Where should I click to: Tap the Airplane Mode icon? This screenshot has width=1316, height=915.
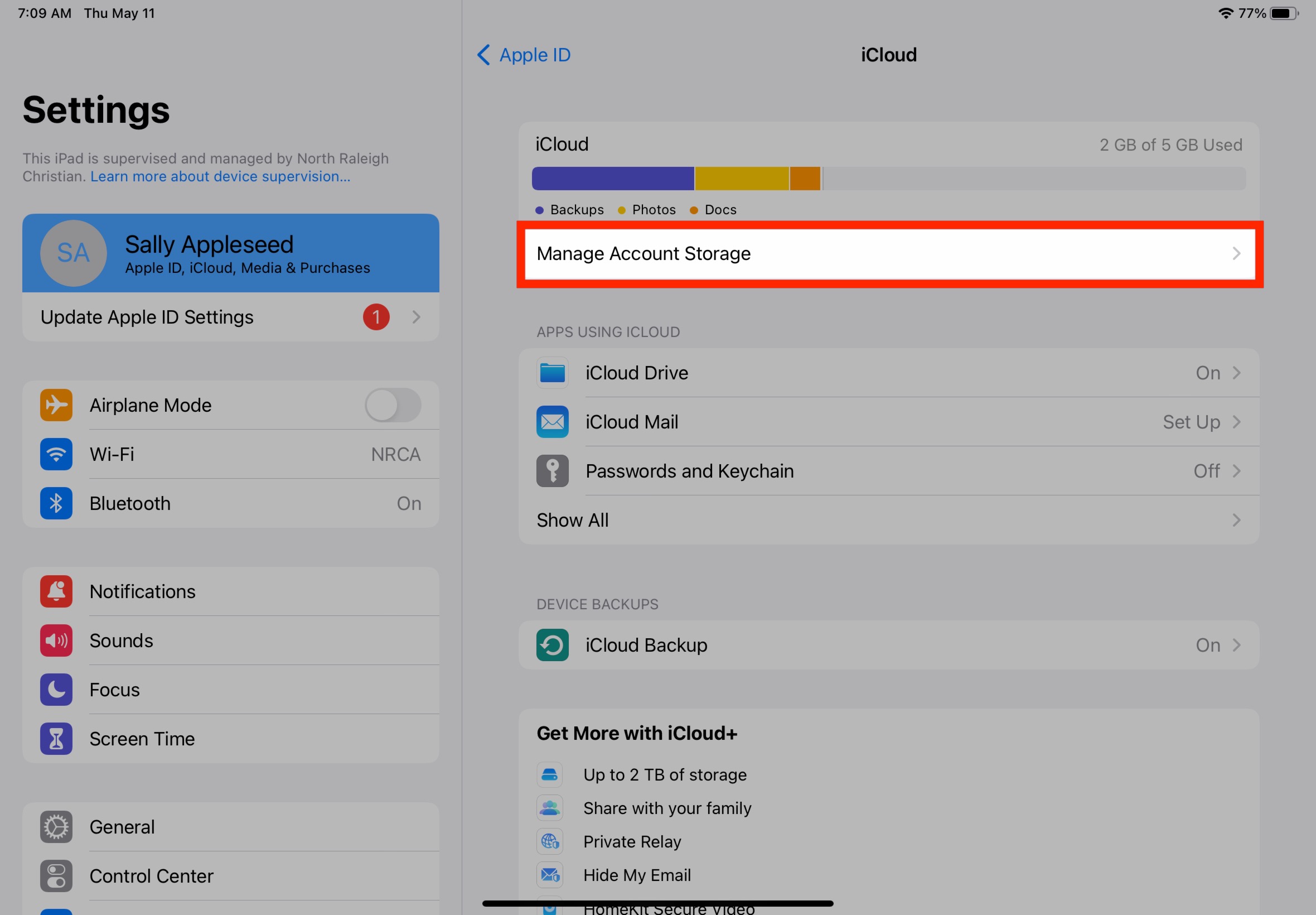56,404
